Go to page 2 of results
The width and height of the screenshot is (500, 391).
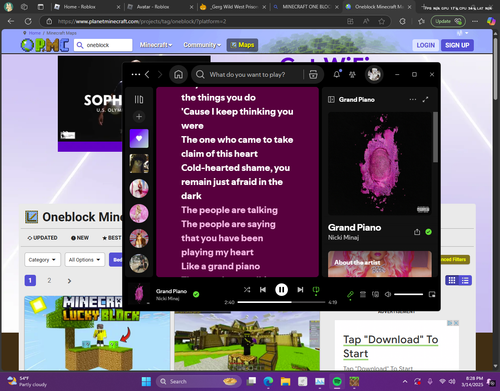tap(49, 280)
